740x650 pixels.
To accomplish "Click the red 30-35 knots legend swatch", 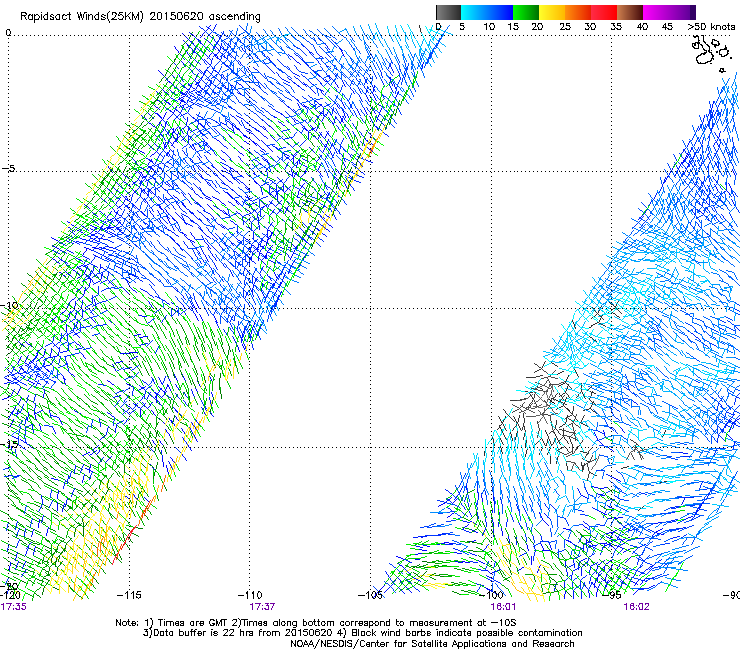I will pos(604,12).
